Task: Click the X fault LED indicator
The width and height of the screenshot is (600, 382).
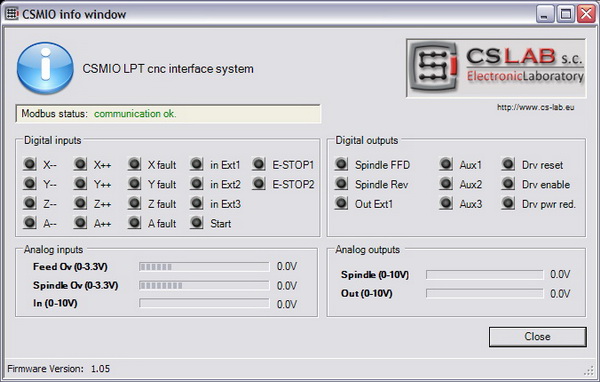Action: click(x=134, y=164)
